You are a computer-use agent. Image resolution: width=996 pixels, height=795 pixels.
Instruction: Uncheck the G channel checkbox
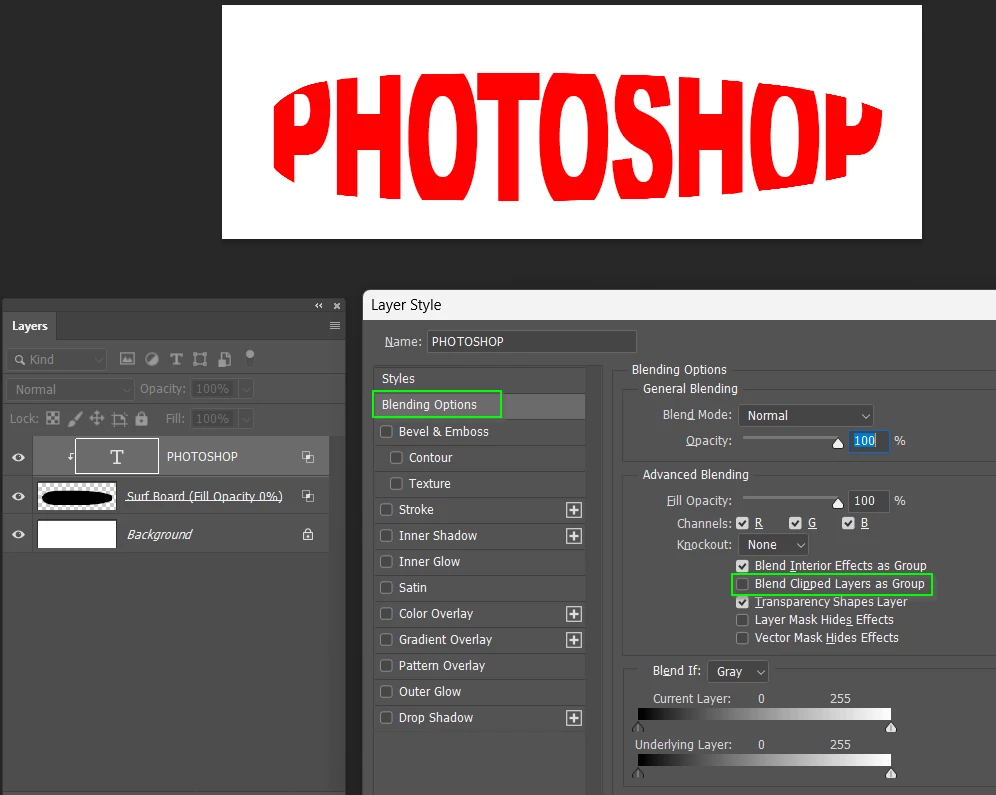tap(795, 523)
